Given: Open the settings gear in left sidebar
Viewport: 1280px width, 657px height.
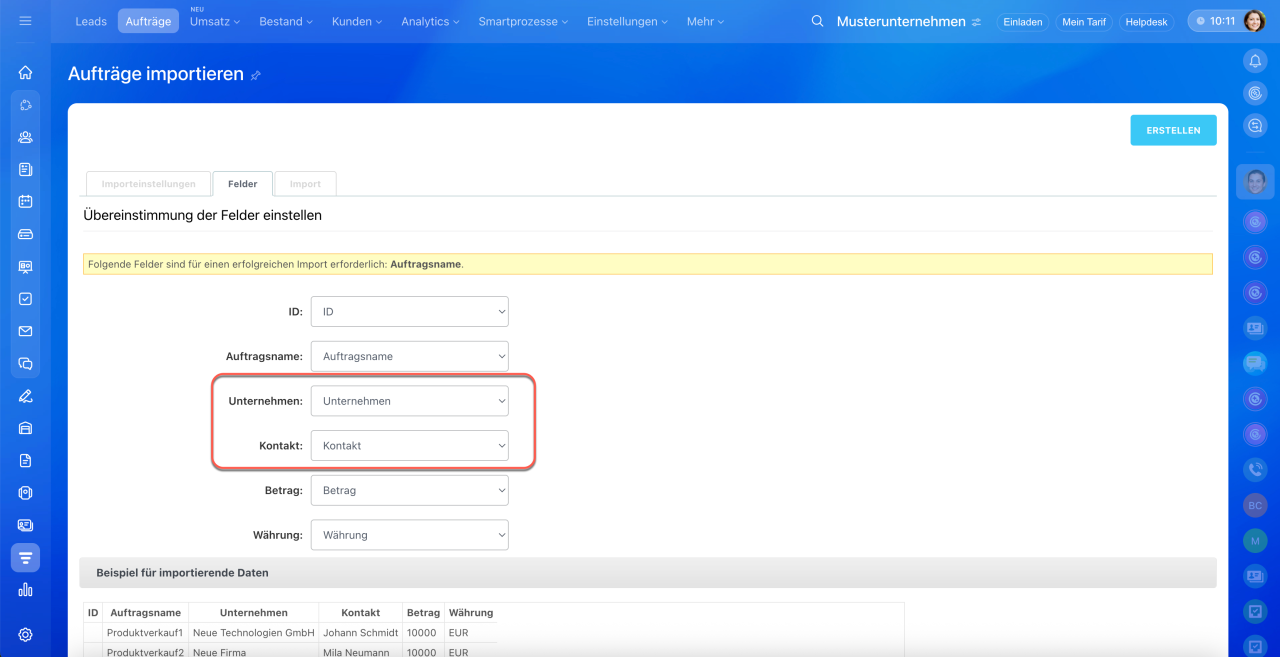Looking at the screenshot, I should 25,634.
